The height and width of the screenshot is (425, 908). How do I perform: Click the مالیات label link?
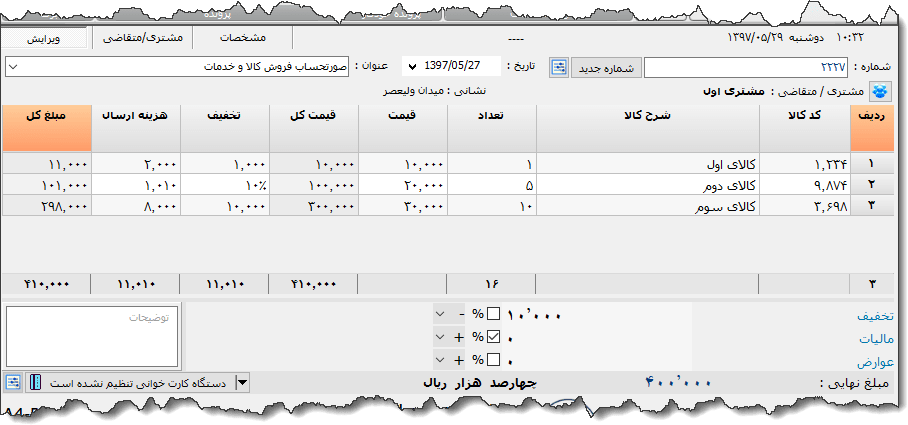(x=878, y=339)
